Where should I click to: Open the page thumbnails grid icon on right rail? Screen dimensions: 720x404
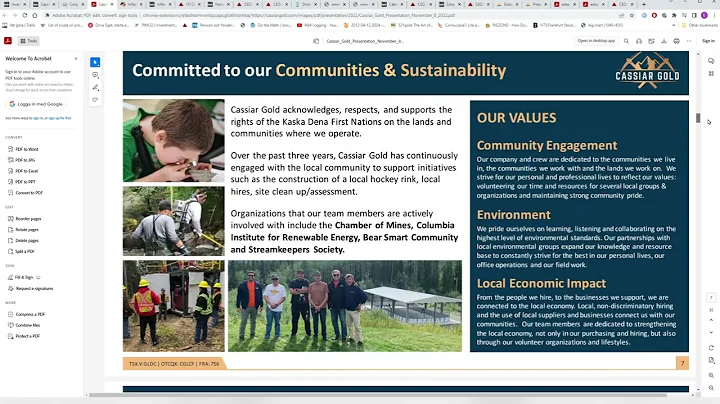click(711, 73)
